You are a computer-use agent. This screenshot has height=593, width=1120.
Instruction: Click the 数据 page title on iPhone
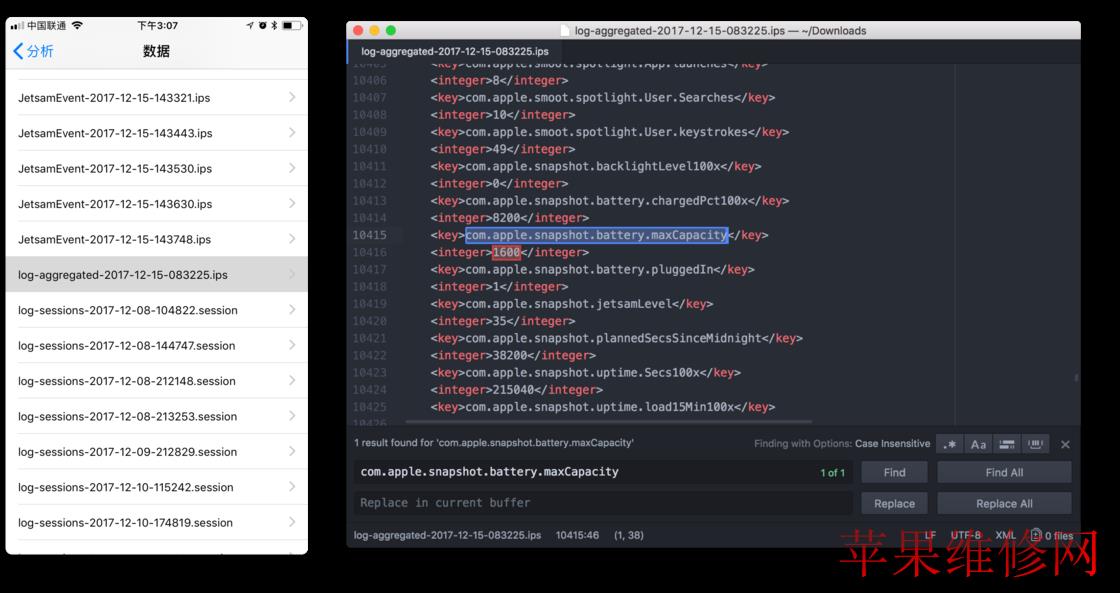click(156, 51)
